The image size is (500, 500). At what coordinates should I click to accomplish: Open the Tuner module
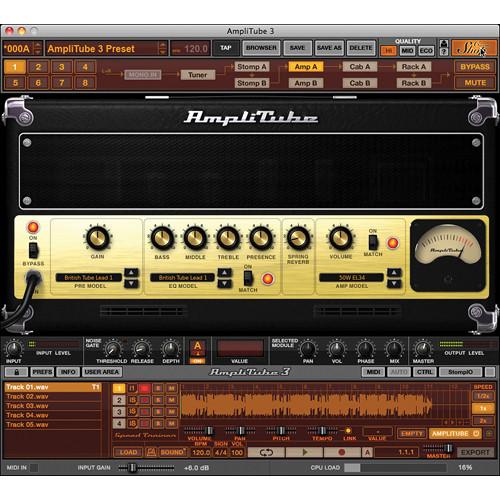click(198, 75)
